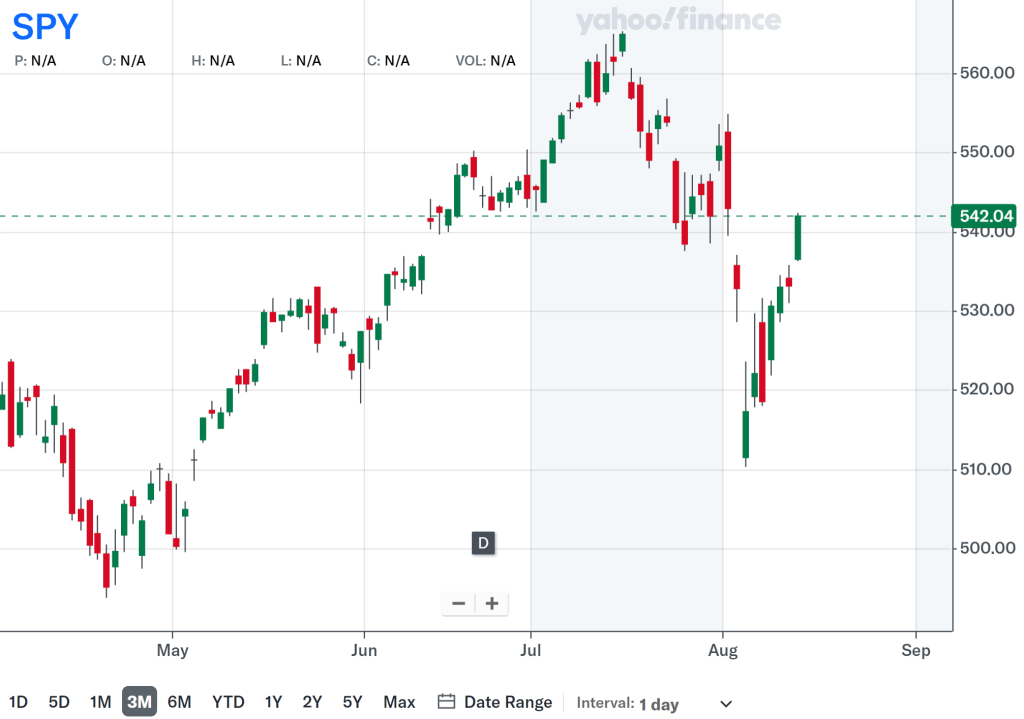
Task: Click the SPY ticker title
Action: tap(46, 27)
